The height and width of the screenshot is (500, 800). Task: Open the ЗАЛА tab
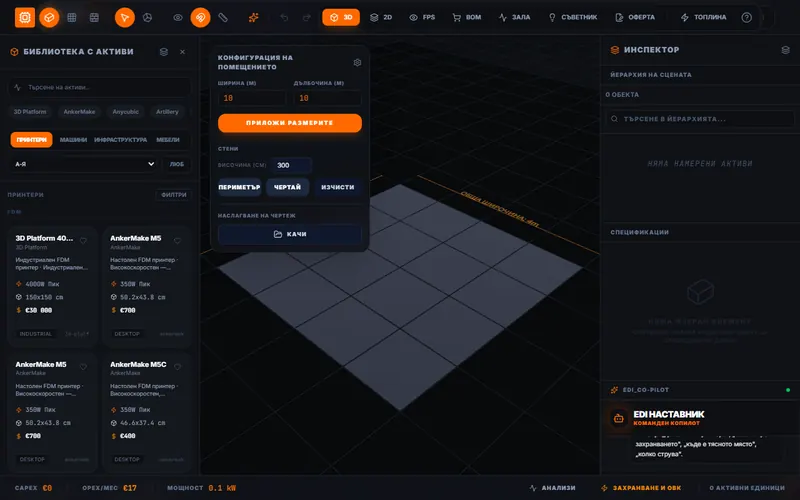pyautogui.click(x=514, y=17)
